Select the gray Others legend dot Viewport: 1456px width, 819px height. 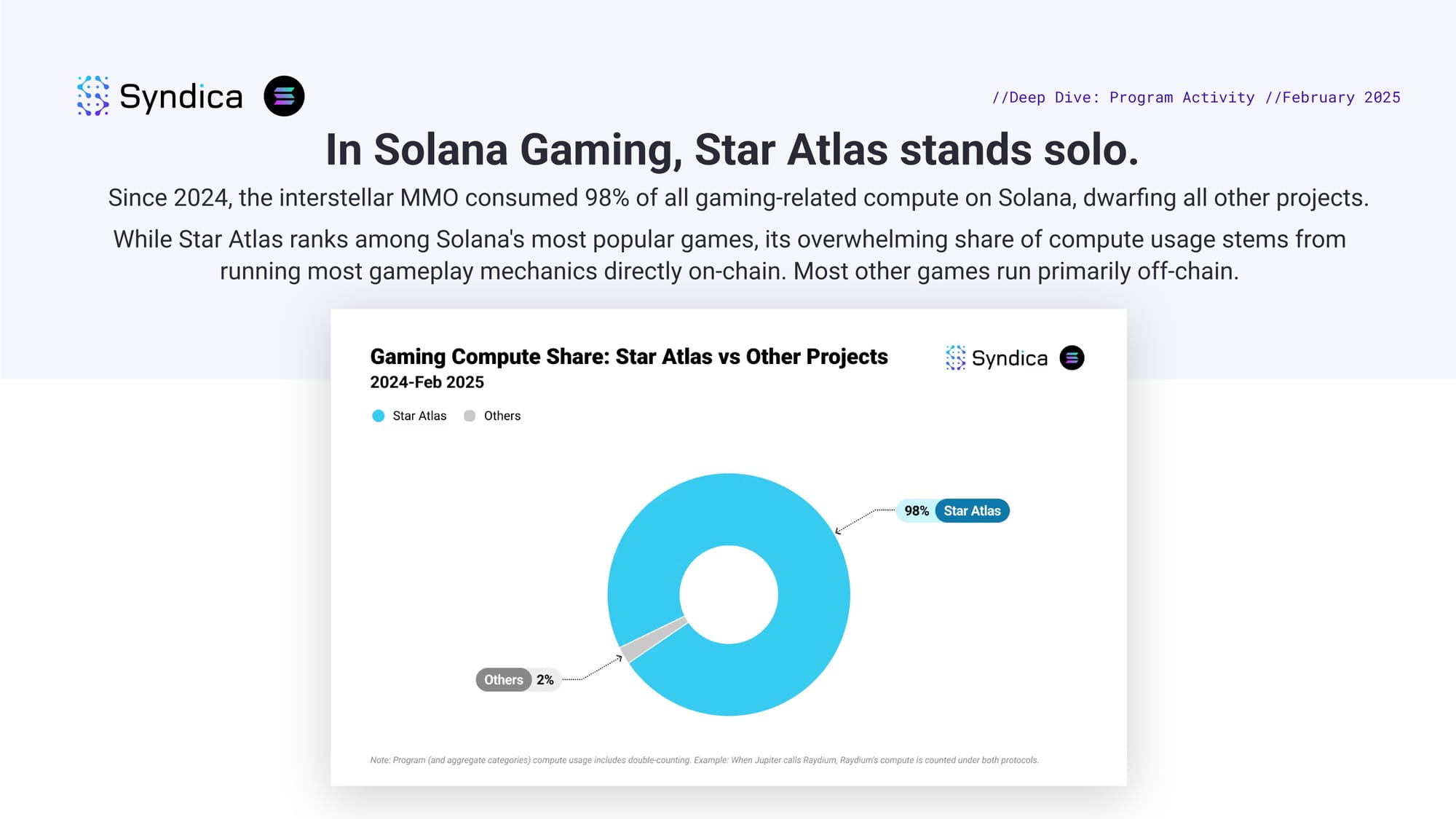tap(470, 416)
